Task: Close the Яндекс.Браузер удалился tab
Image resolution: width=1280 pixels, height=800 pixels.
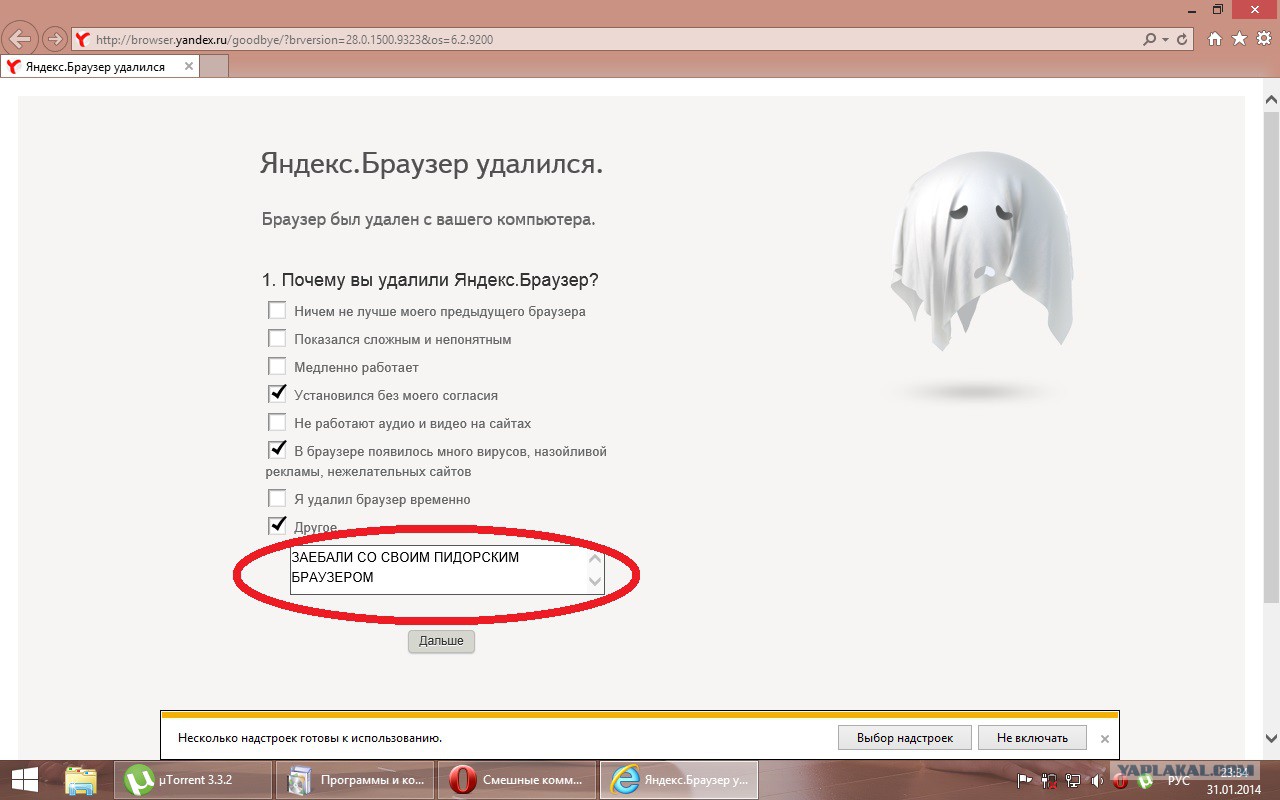Action: coord(188,67)
